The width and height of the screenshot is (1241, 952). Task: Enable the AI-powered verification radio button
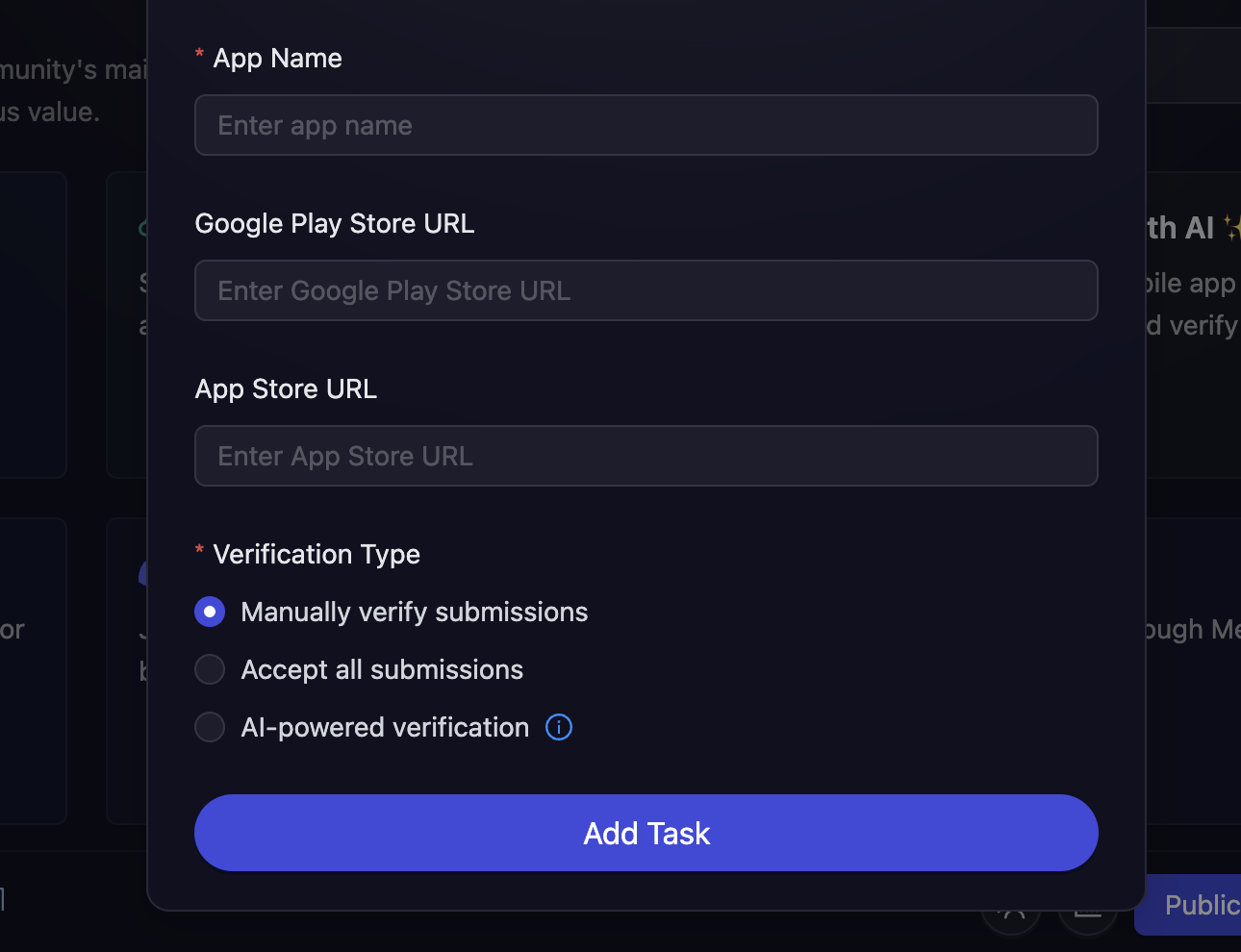[210, 727]
